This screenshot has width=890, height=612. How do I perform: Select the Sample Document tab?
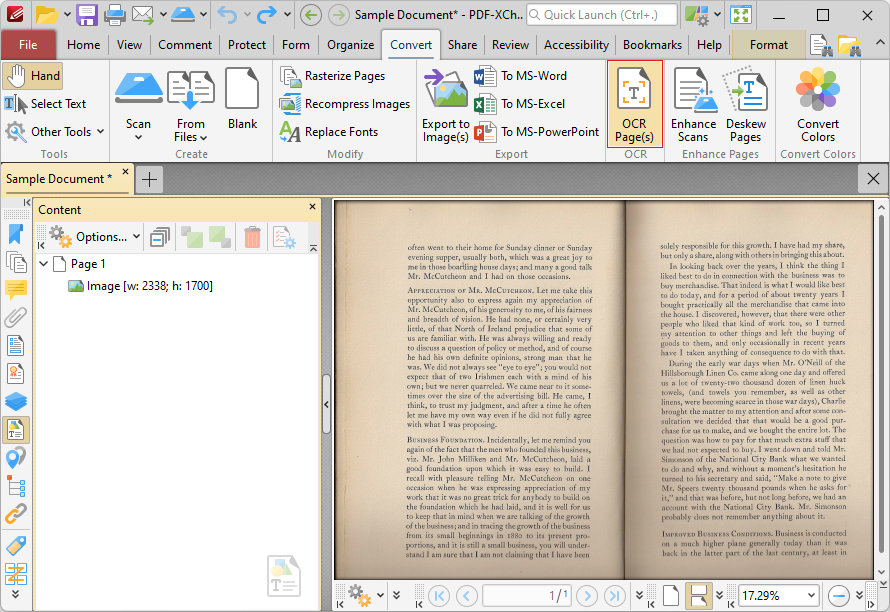pos(59,179)
